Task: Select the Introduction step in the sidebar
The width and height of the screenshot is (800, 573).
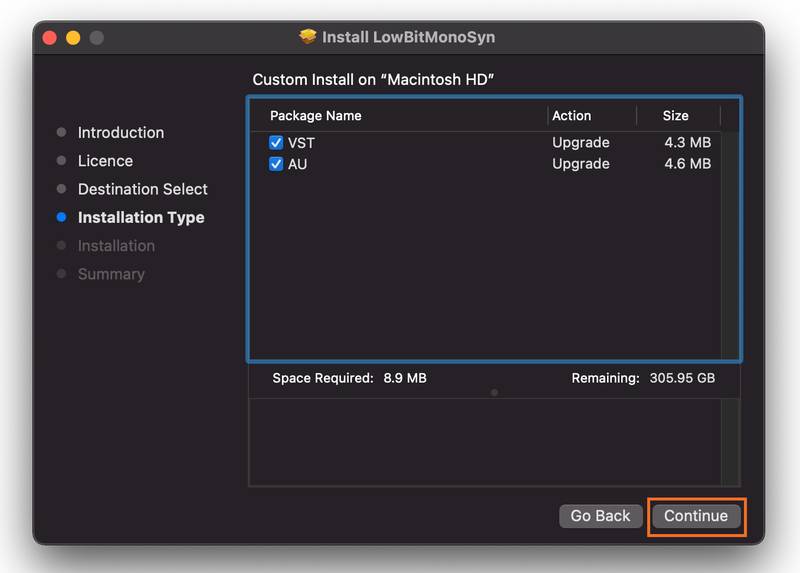Action: click(x=120, y=133)
